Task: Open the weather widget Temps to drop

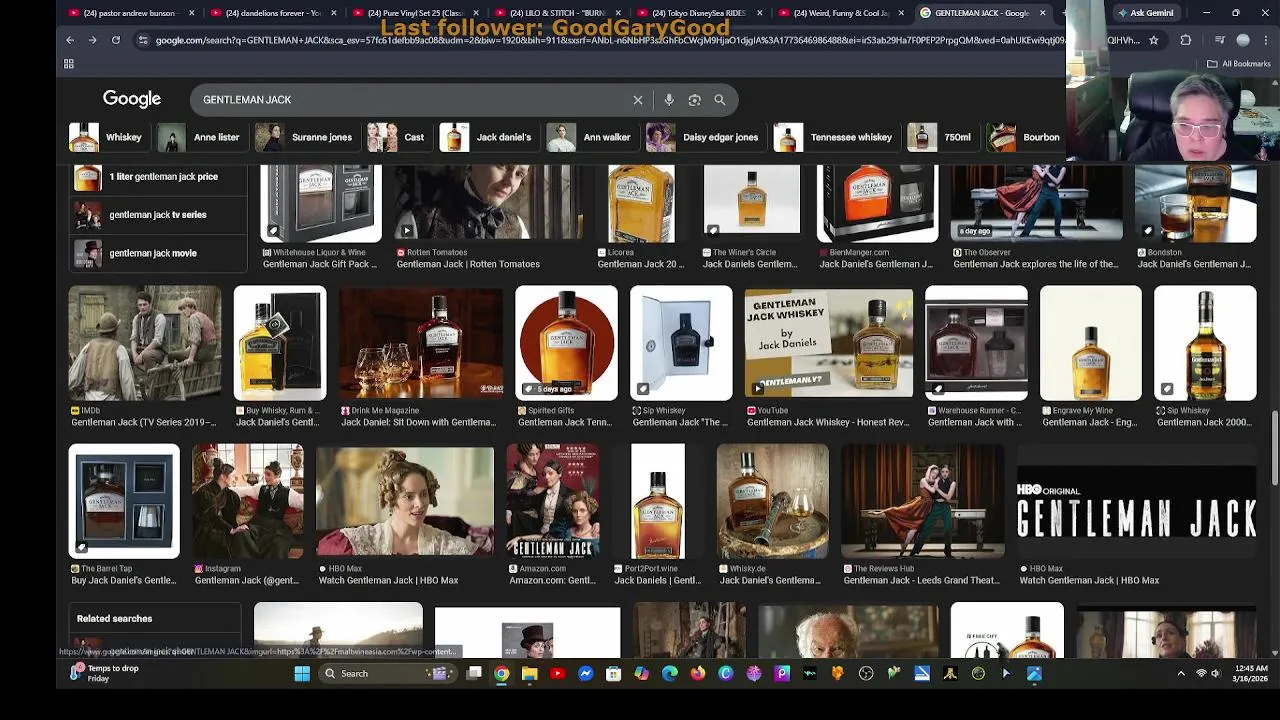Action: click(x=104, y=673)
